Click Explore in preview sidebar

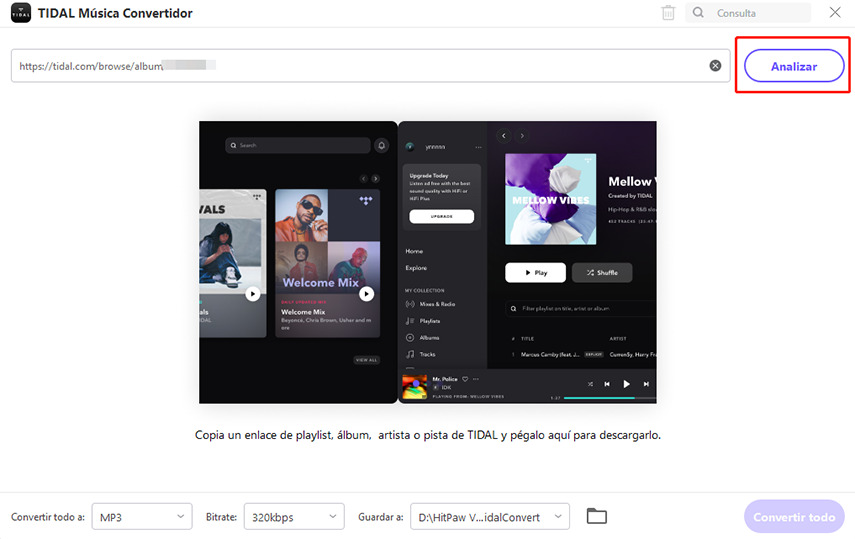click(x=416, y=268)
